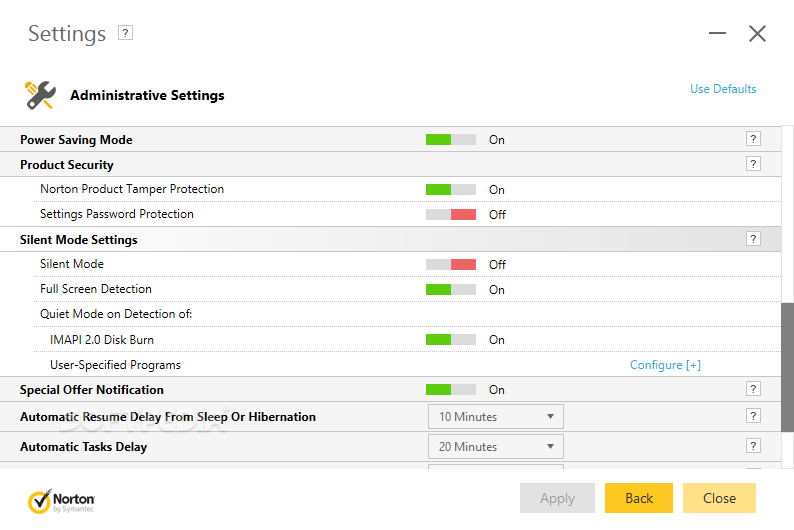Click the IMAPI 2.0 Disk Burn label
The height and width of the screenshot is (530, 794).
click(102, 340)
